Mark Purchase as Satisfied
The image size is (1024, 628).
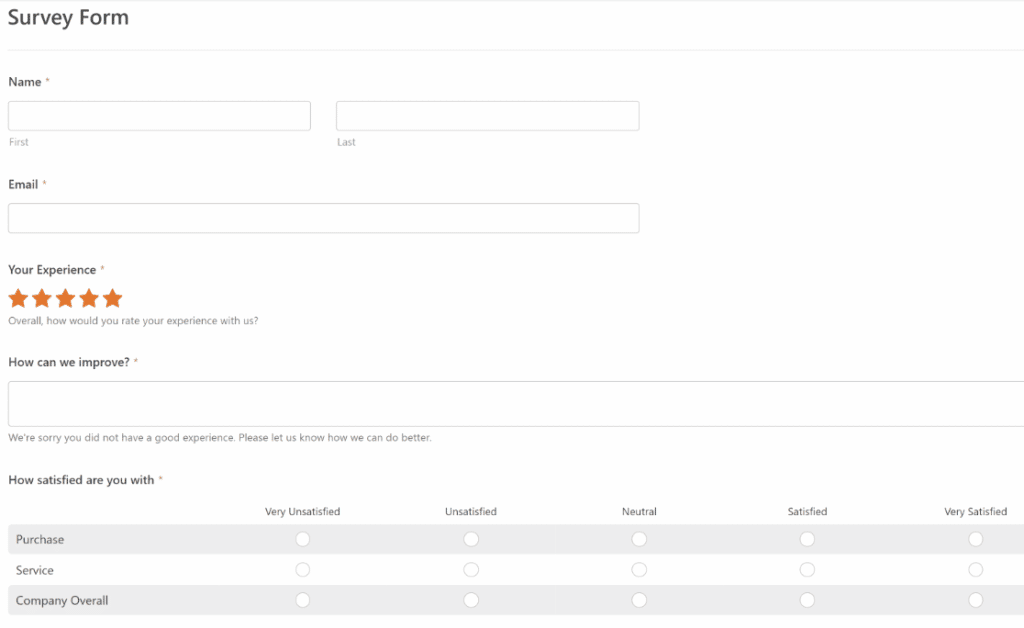pos(807,539)
